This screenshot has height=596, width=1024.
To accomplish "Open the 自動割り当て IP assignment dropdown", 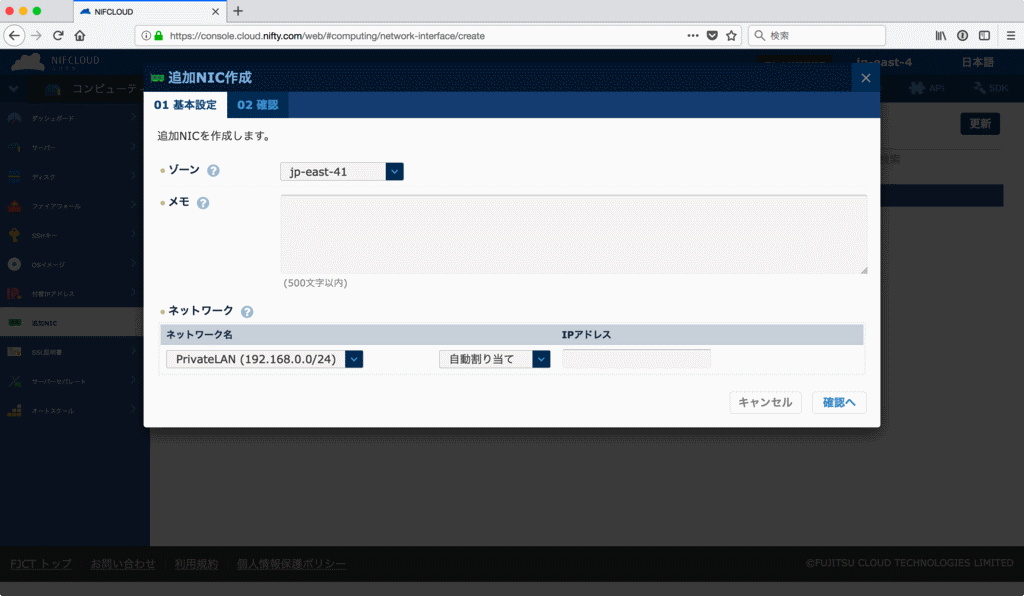I will pos(494,359).
